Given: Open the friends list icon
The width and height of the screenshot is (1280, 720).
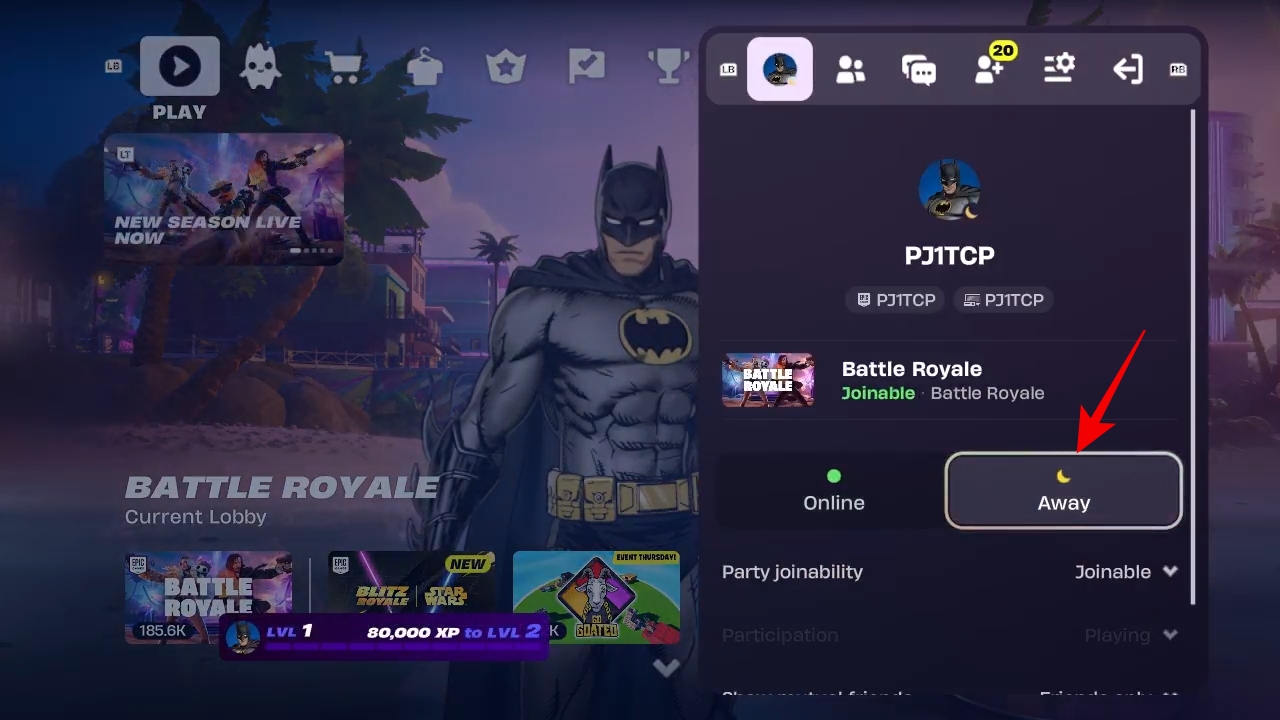Looking at the screenshot, I should pos(851,69).
